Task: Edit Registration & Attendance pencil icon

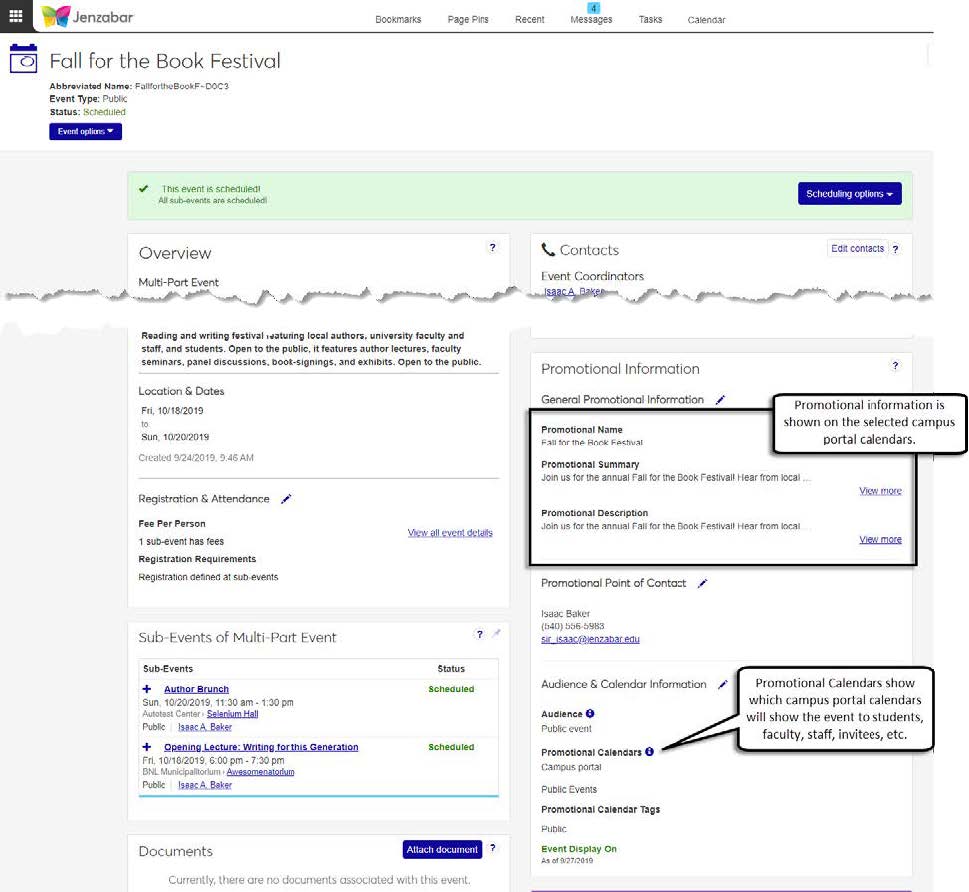Action: pyautogui.click(x=286, y=499)
